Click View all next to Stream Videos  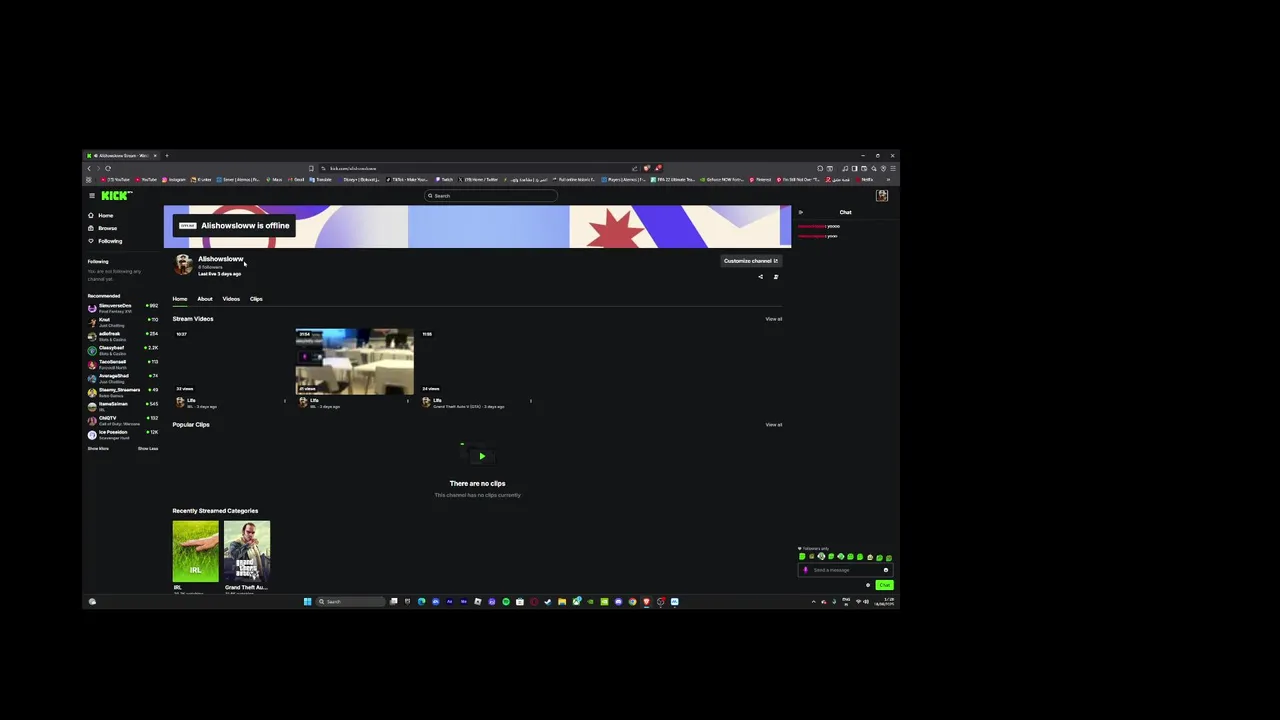tap(774, 319)
